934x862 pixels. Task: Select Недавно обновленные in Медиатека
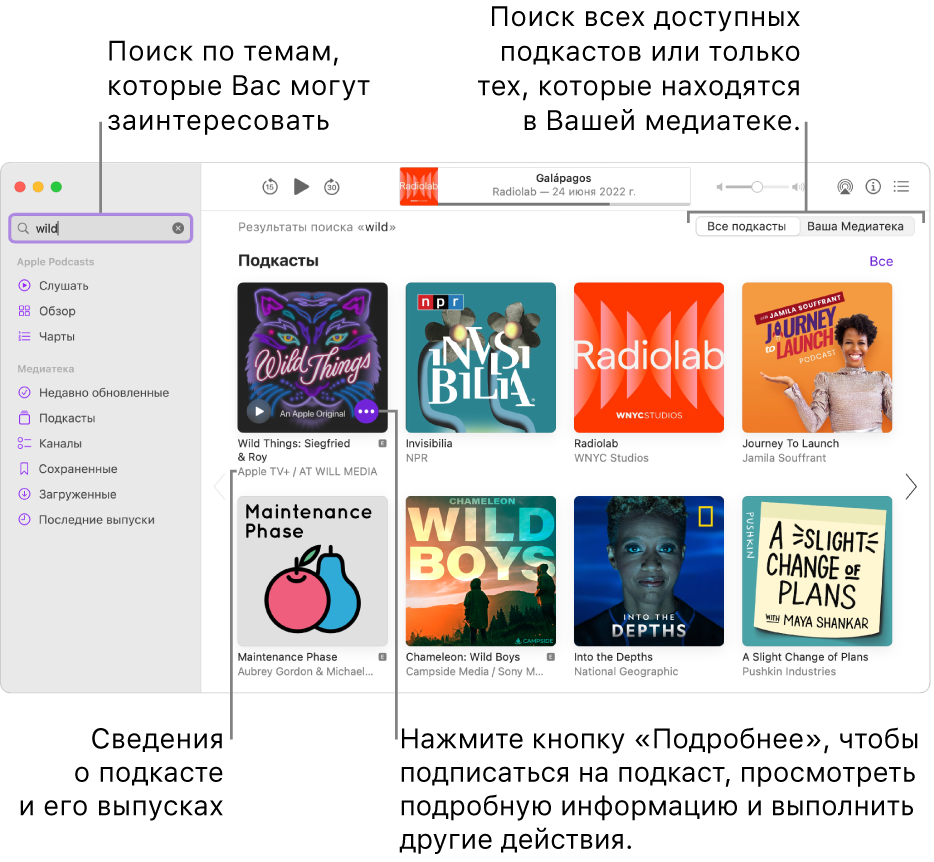coord(104,393)
